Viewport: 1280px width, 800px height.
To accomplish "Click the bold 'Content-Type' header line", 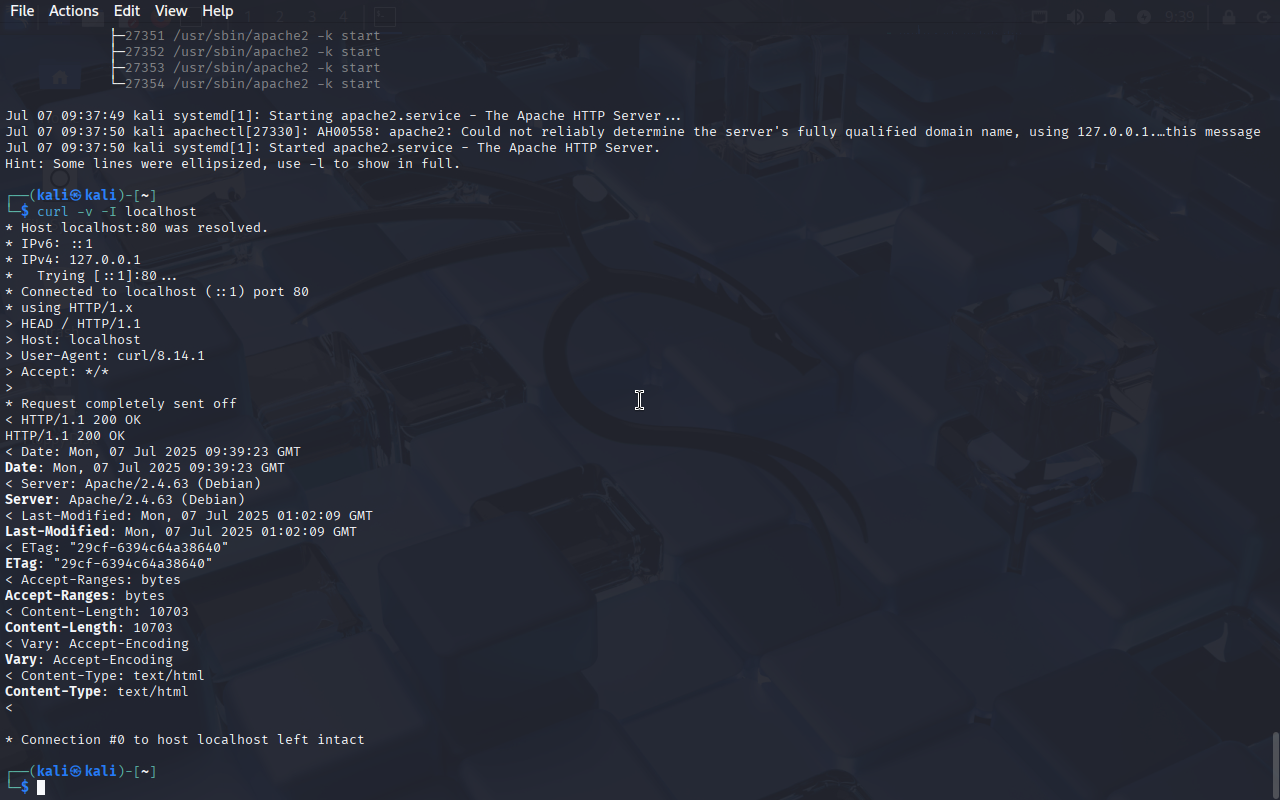I will pos(97,692).
